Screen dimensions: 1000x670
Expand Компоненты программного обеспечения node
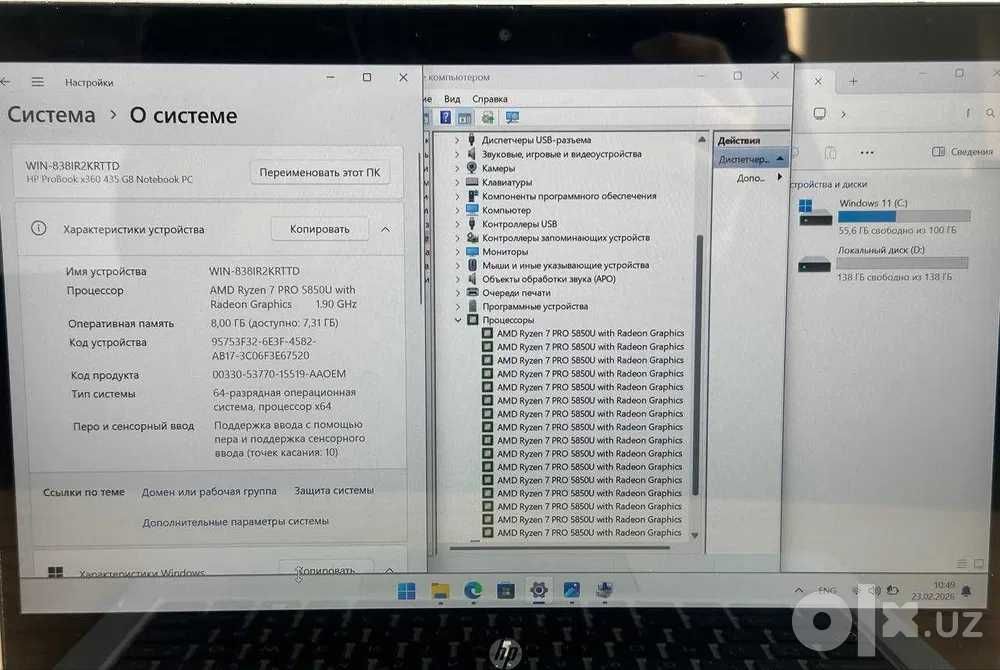[x=457, y=196]
